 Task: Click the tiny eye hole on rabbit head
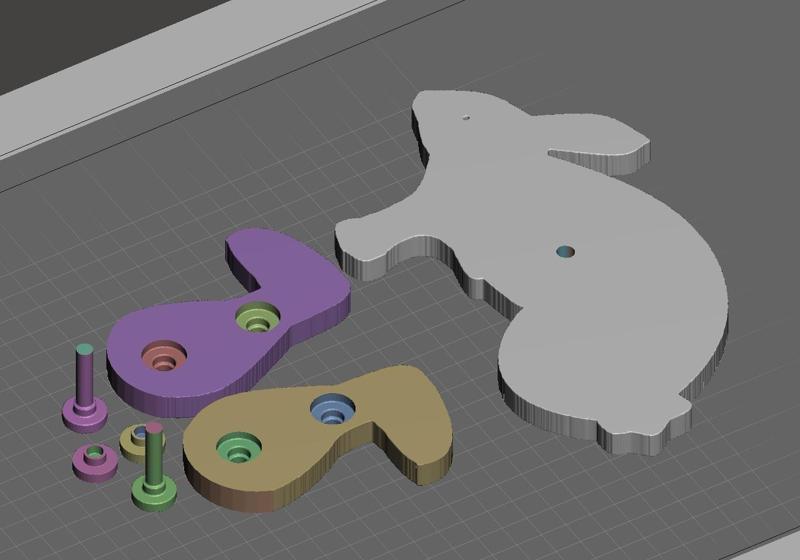coord(466,117)
